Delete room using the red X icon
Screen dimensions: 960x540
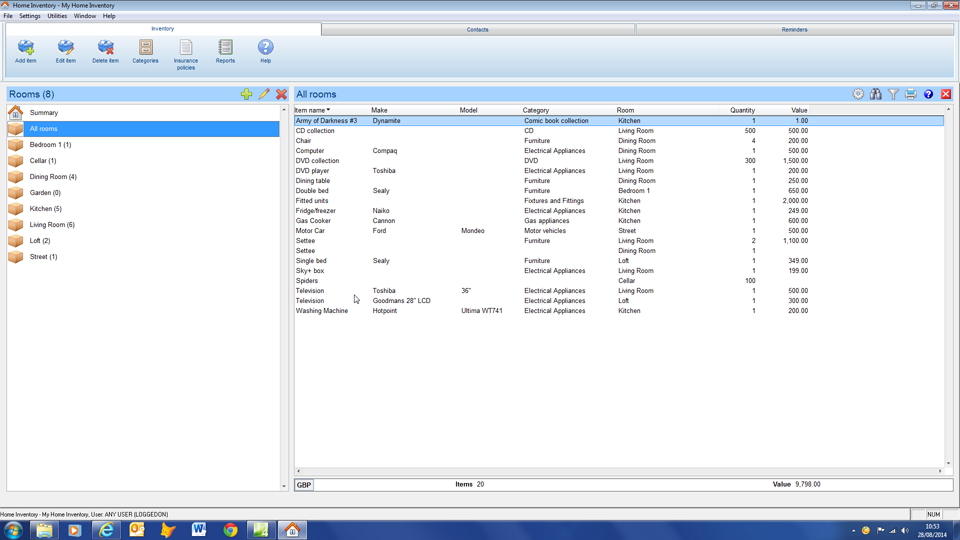pyautogui.click(x=282, y=94)
